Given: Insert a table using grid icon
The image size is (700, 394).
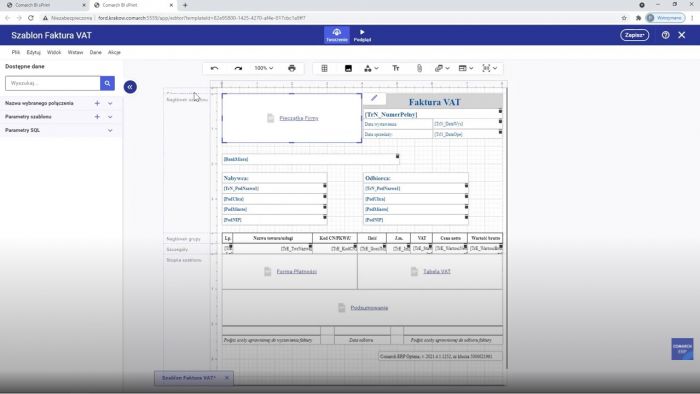Looking at the screenshot, I should [x=325, y=68].
